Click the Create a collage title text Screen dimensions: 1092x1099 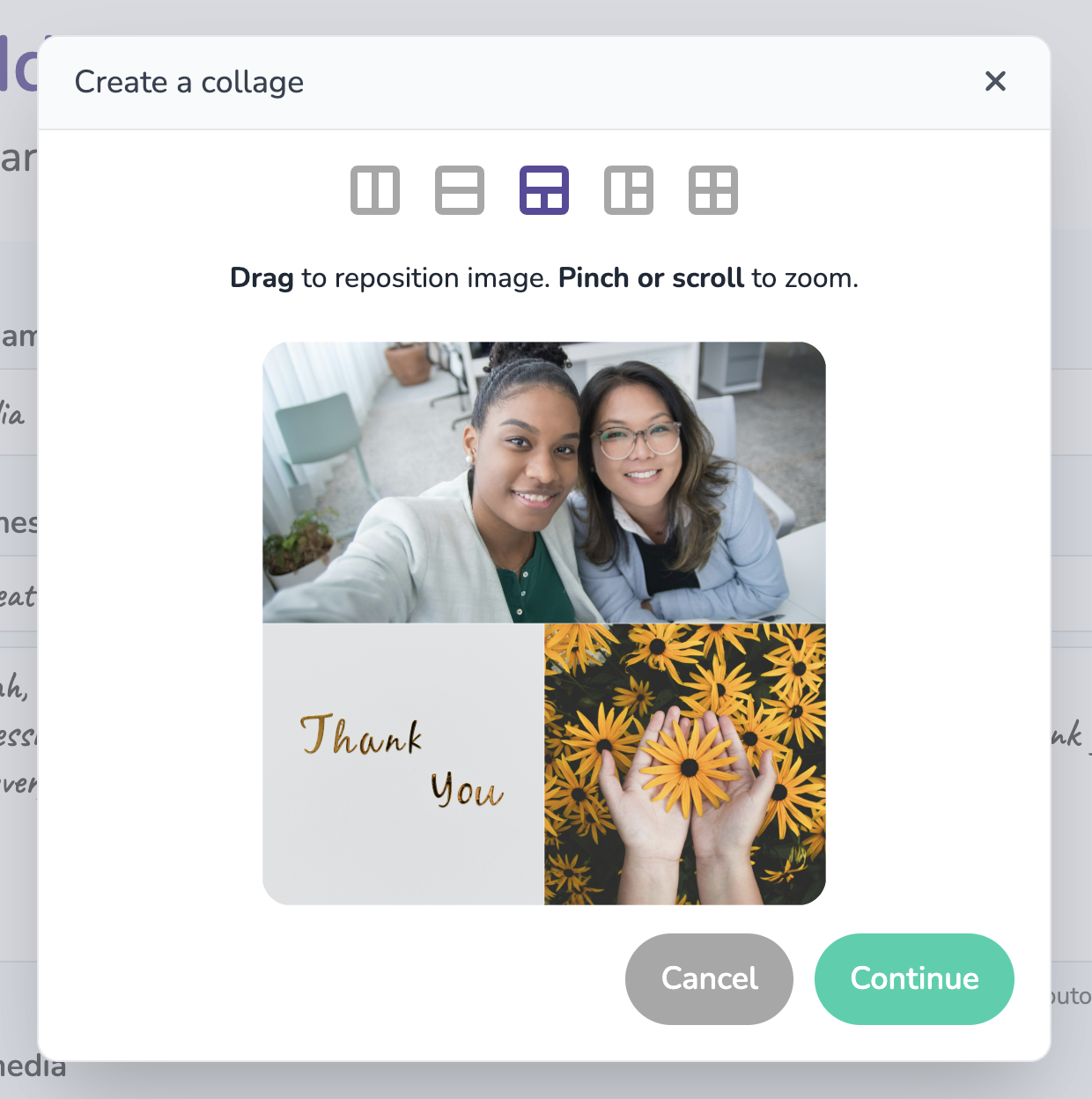(x=189, y=82)
